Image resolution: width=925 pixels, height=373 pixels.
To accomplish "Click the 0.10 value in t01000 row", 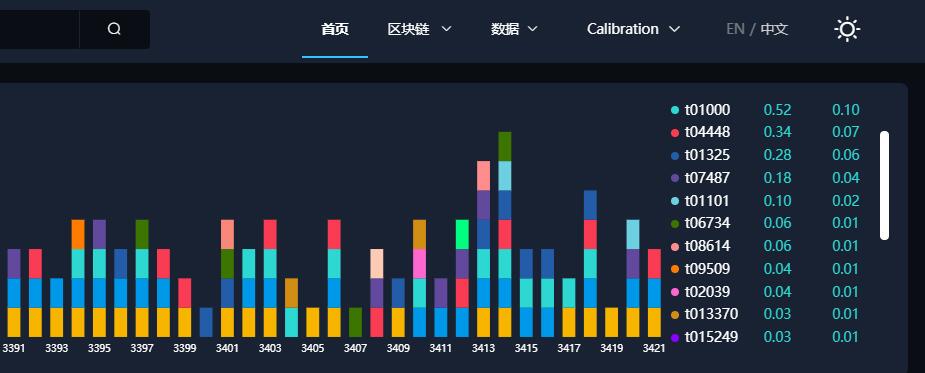I will 846,110.
